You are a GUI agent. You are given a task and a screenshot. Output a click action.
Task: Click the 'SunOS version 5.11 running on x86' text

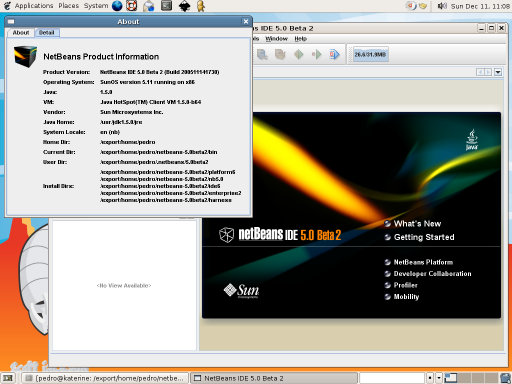[147, 82]
